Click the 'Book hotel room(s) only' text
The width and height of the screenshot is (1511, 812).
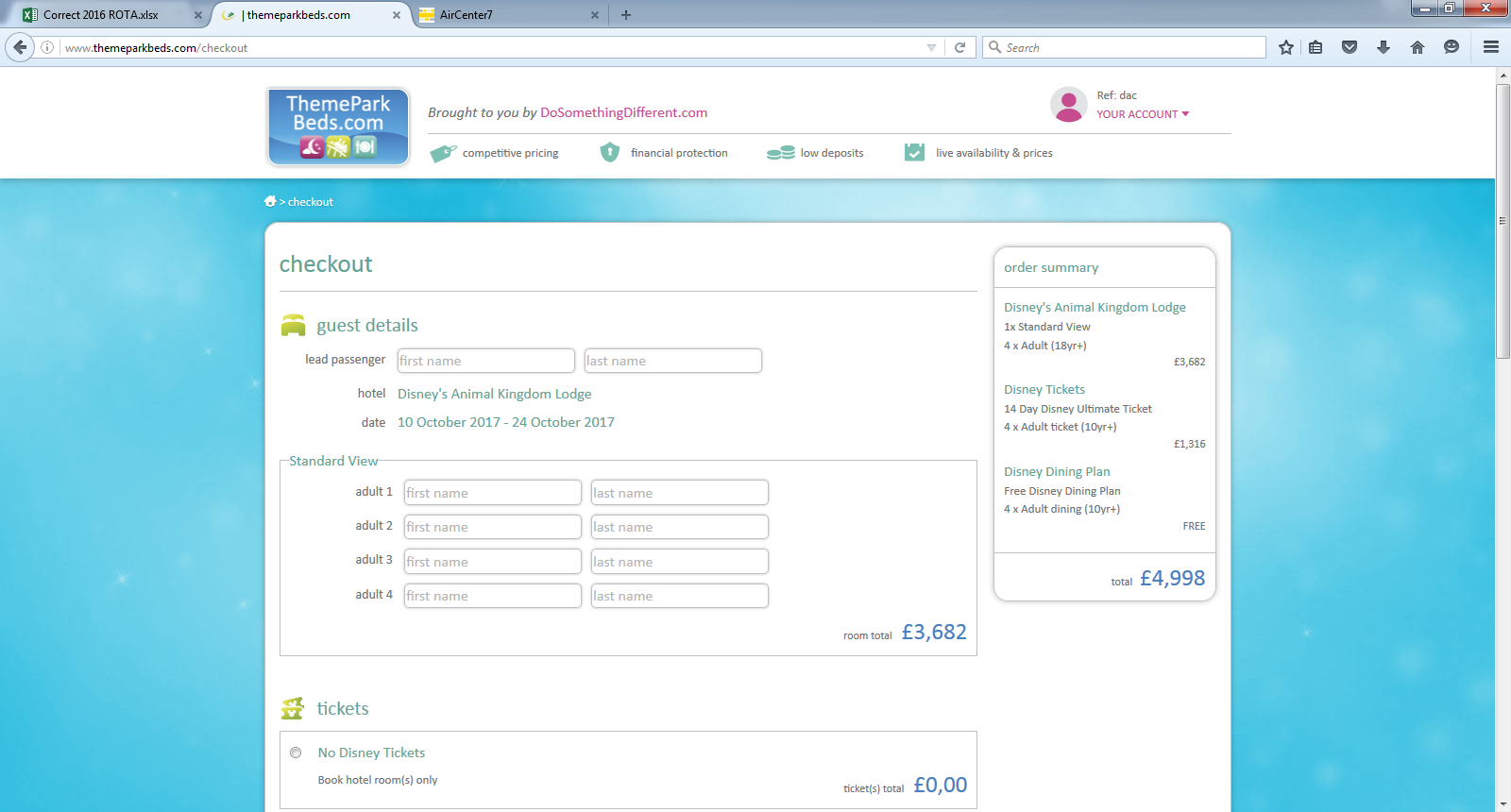[x=378, y=780]
